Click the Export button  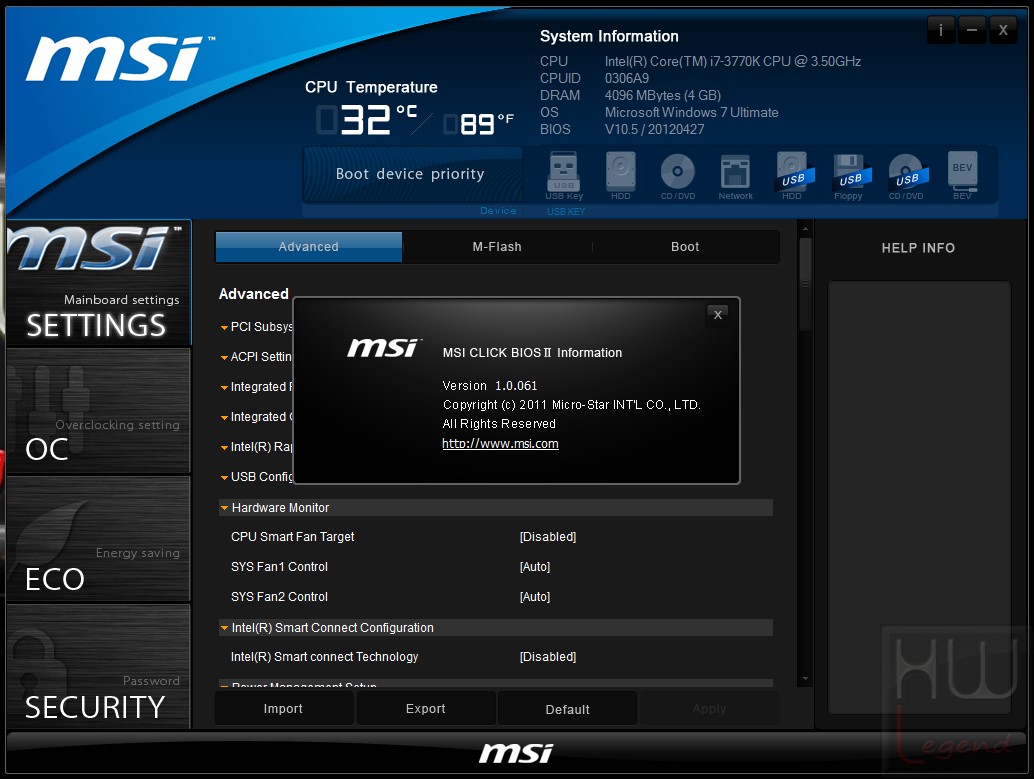point(426,708)
